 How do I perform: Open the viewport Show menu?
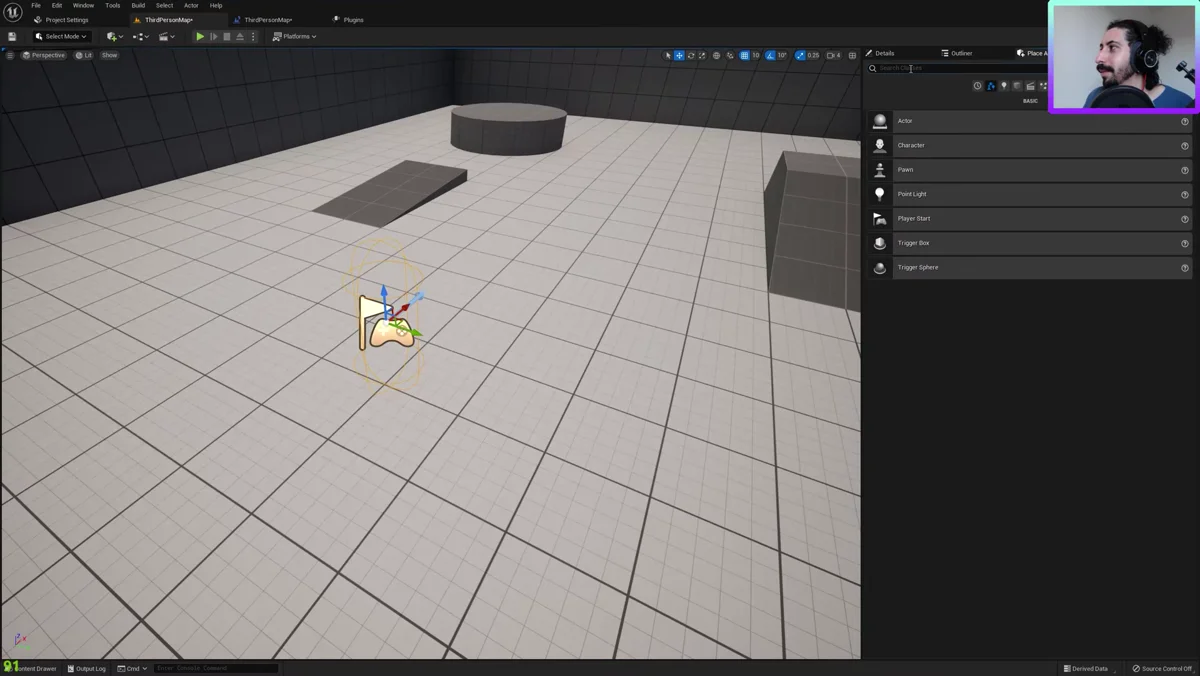(x=109, y=55)
